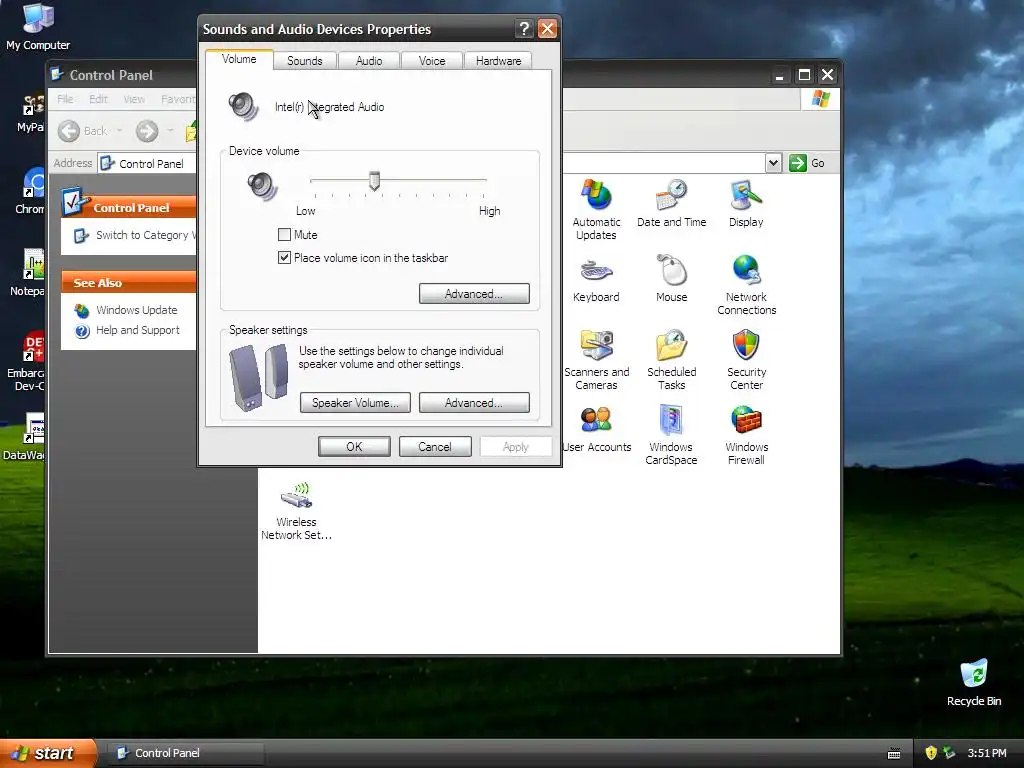This screenshot has height=768, width=1024.
Task: Click the Speaker Volume button
Action: click(355, 403)
